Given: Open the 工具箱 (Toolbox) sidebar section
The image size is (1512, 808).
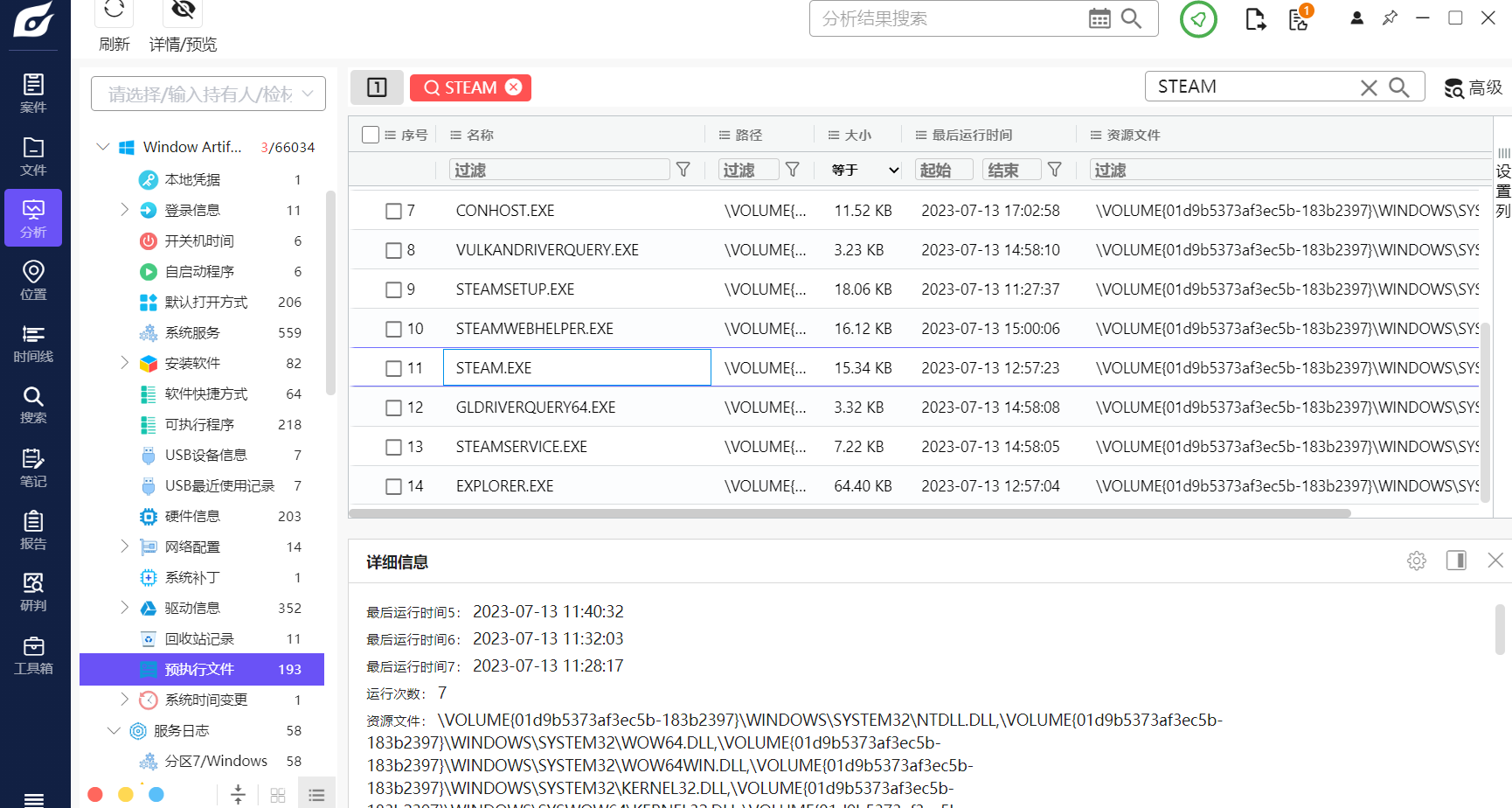Looking at the screenshot, I should click(x=33, y=656).
